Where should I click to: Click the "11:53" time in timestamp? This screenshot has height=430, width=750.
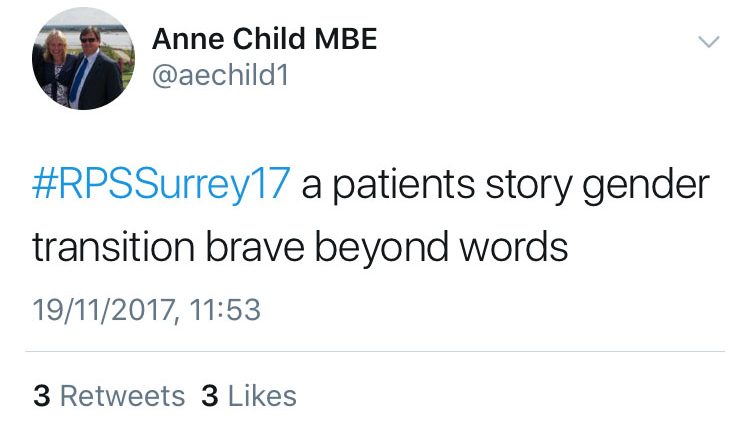pos(225,310)
